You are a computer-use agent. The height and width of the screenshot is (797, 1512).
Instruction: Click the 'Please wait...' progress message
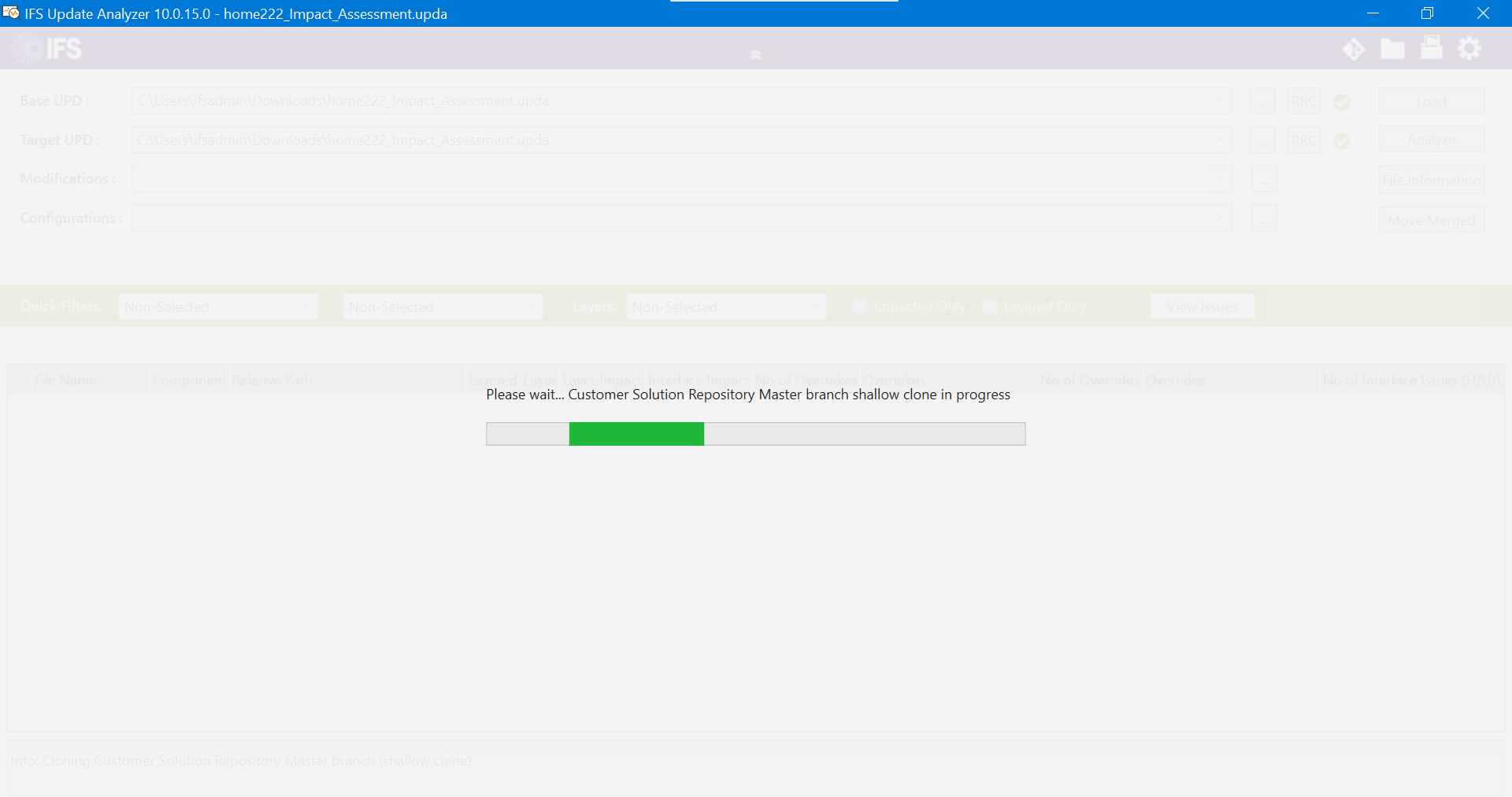[748, 395]
